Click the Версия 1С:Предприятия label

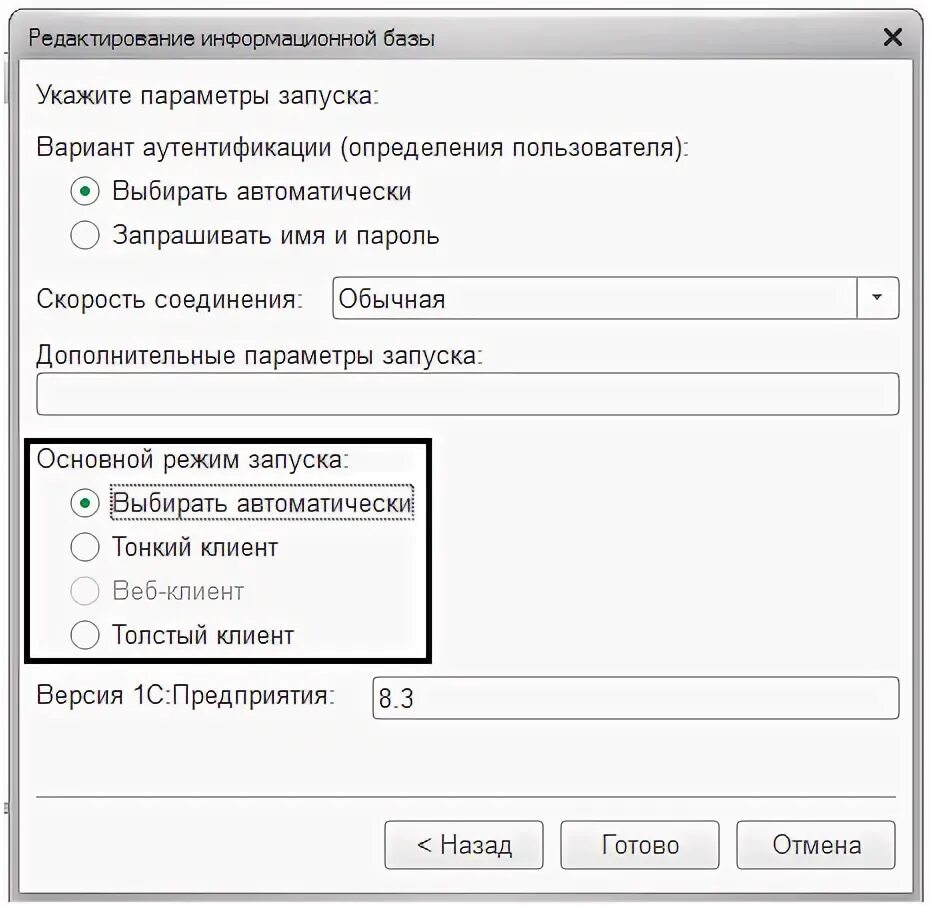(x=186, y=695)
